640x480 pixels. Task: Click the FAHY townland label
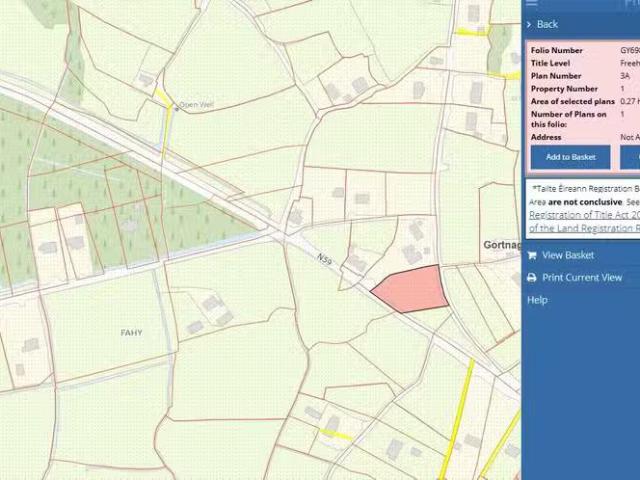(131, 333)
